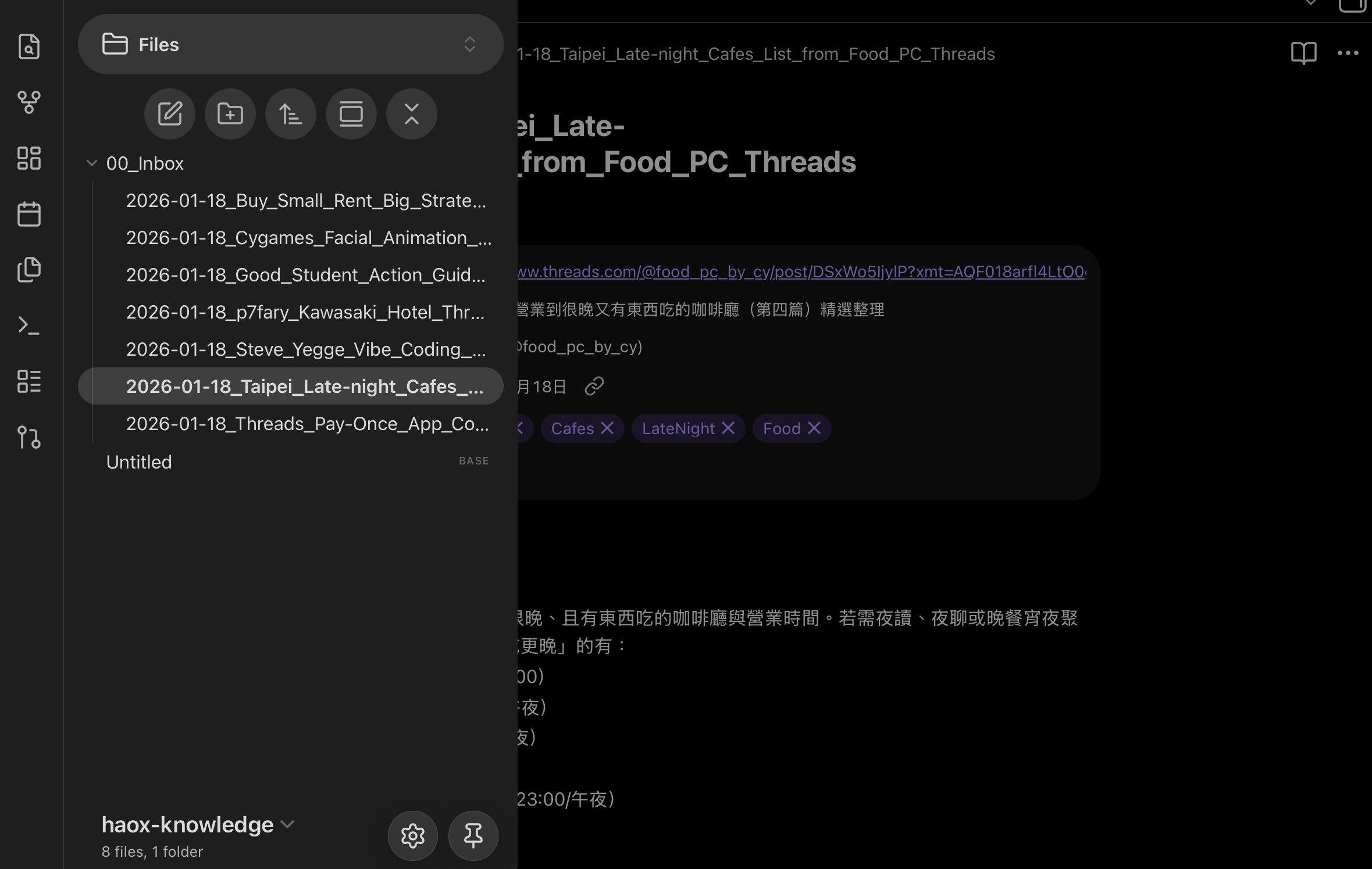Screen dimensions: 1372x869
Task: Click the new note icon
Action: click(x=170, y=114)
